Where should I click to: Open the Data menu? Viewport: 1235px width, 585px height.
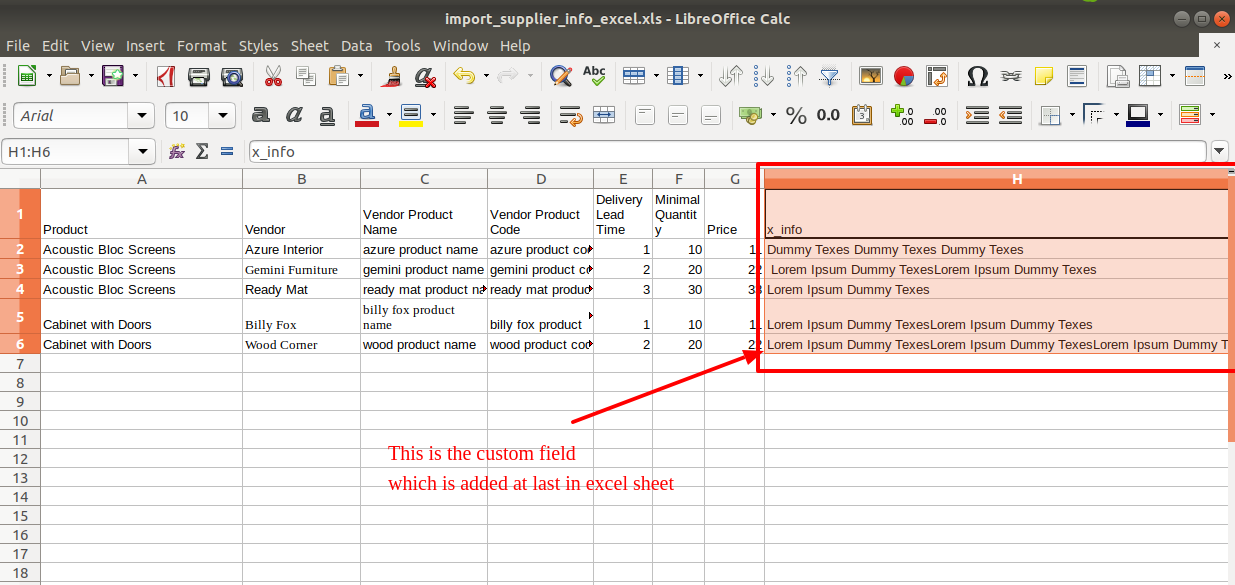[x=356, y=46]
